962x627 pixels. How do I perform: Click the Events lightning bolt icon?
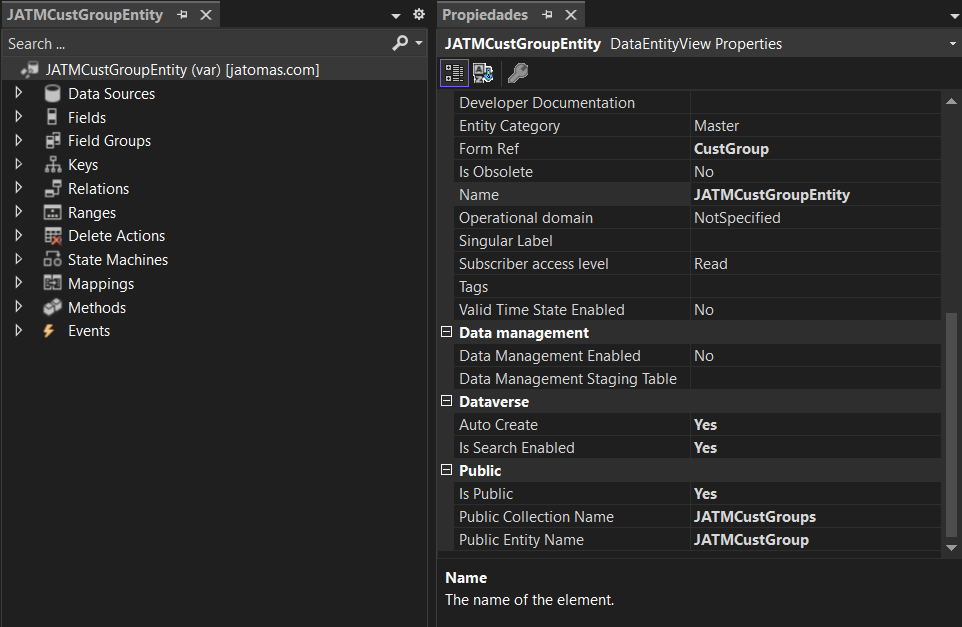click(49, 331)
